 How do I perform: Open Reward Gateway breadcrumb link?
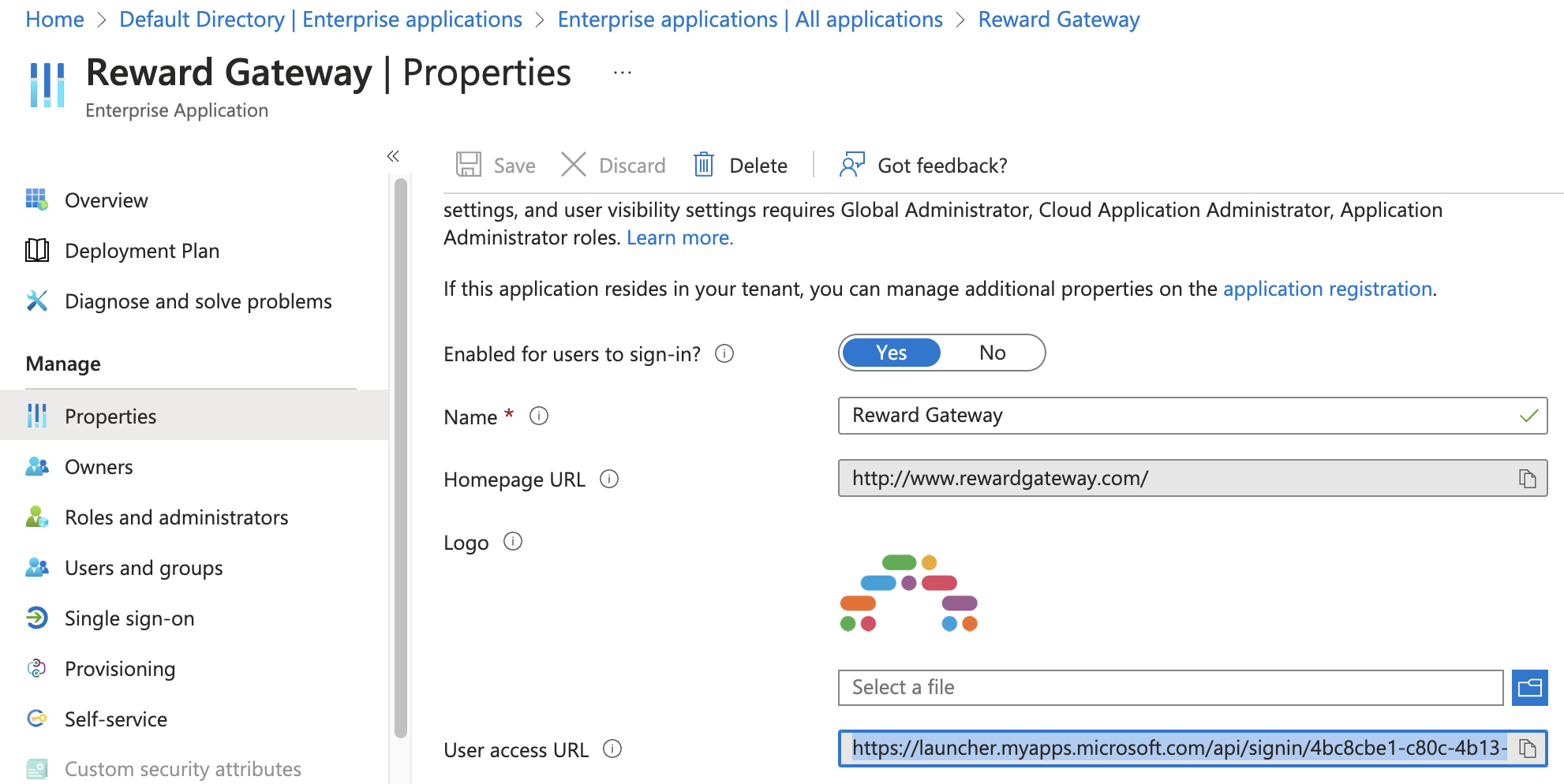click(x=1059, y=20)
